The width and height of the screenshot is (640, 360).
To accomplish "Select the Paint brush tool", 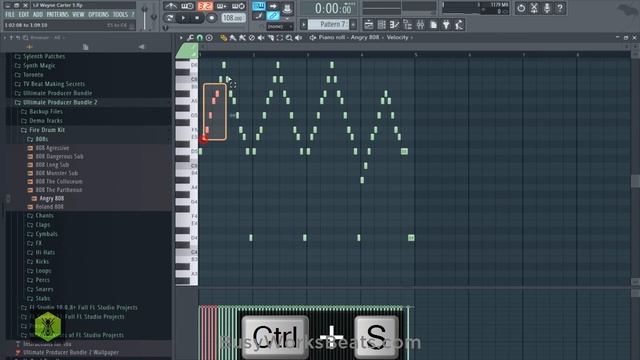I will pyautogui.click(x=233, y=38).
